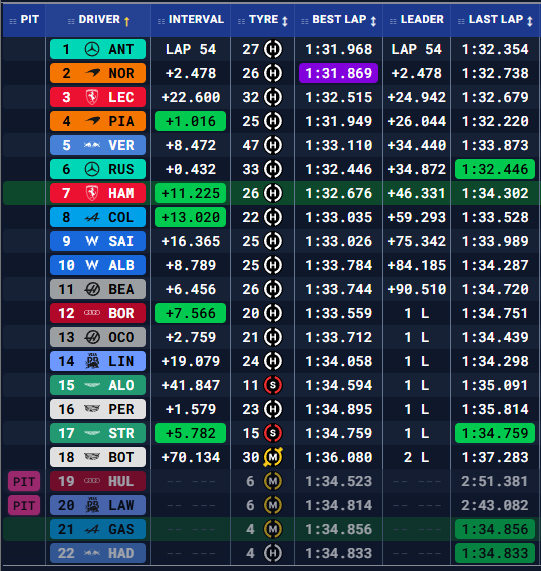Click the Alpine logo next to COL
Image resolution: width=541 pixels, height=571 pixels.
[x=92, y=217]
